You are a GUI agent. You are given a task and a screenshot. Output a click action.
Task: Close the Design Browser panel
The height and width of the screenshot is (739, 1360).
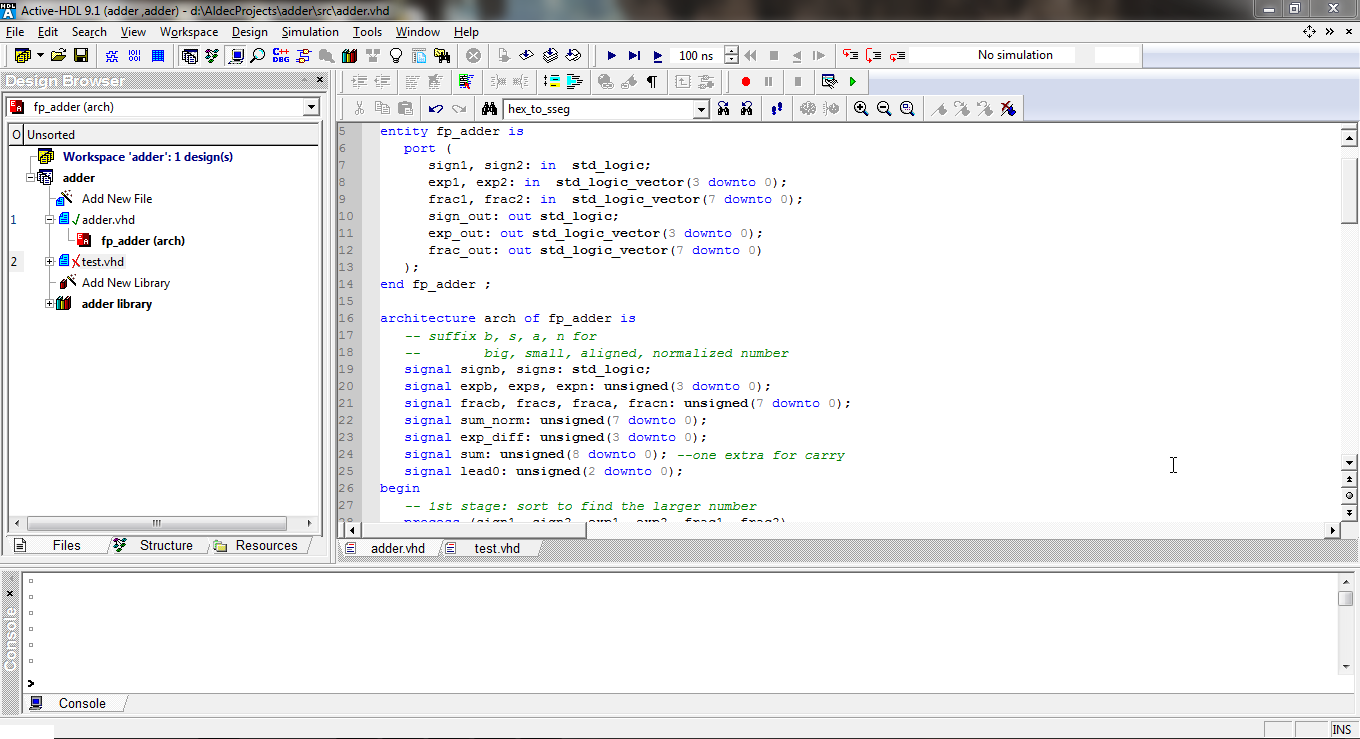click(x=320, y=80)
